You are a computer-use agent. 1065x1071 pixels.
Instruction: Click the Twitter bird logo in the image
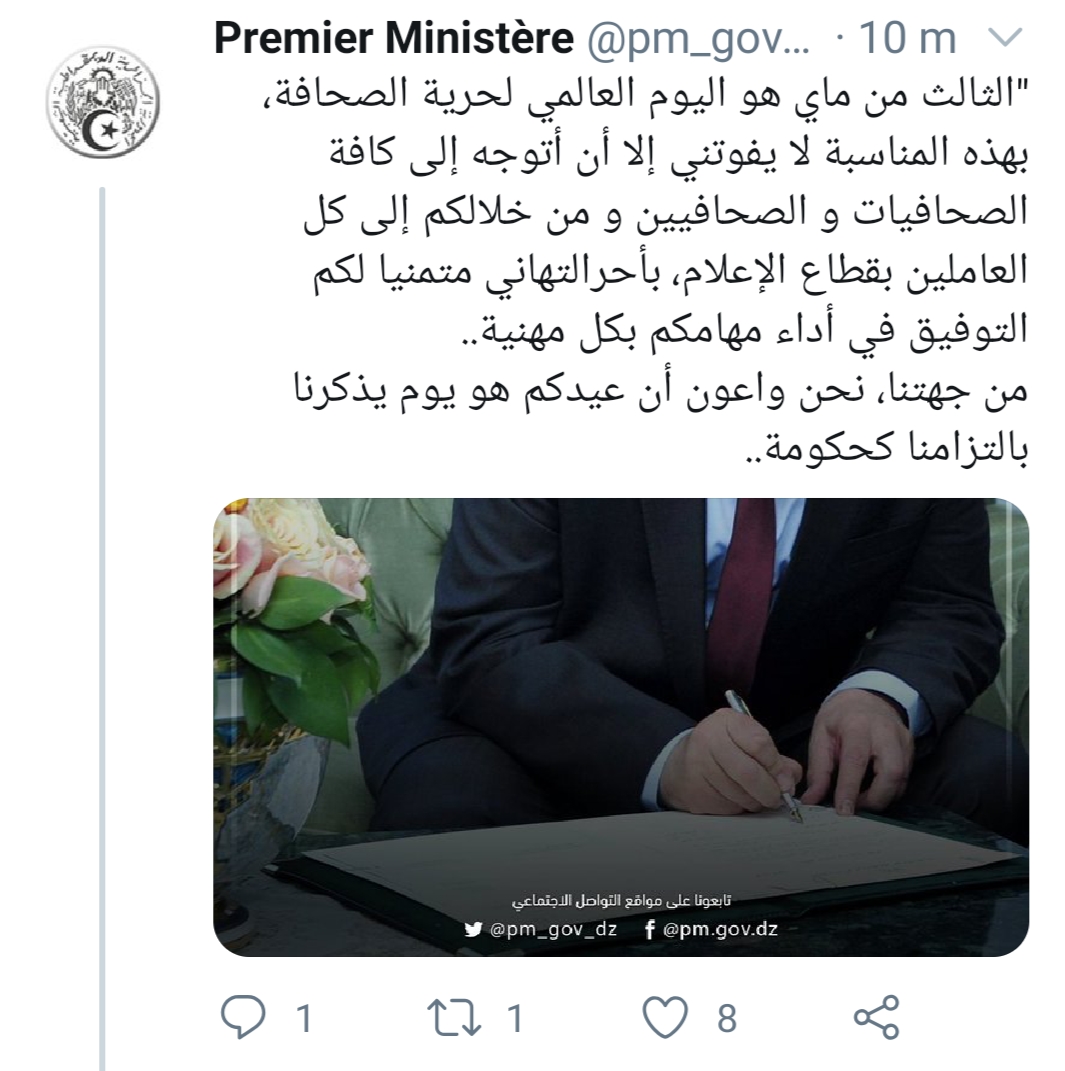[x=473, y=929]
